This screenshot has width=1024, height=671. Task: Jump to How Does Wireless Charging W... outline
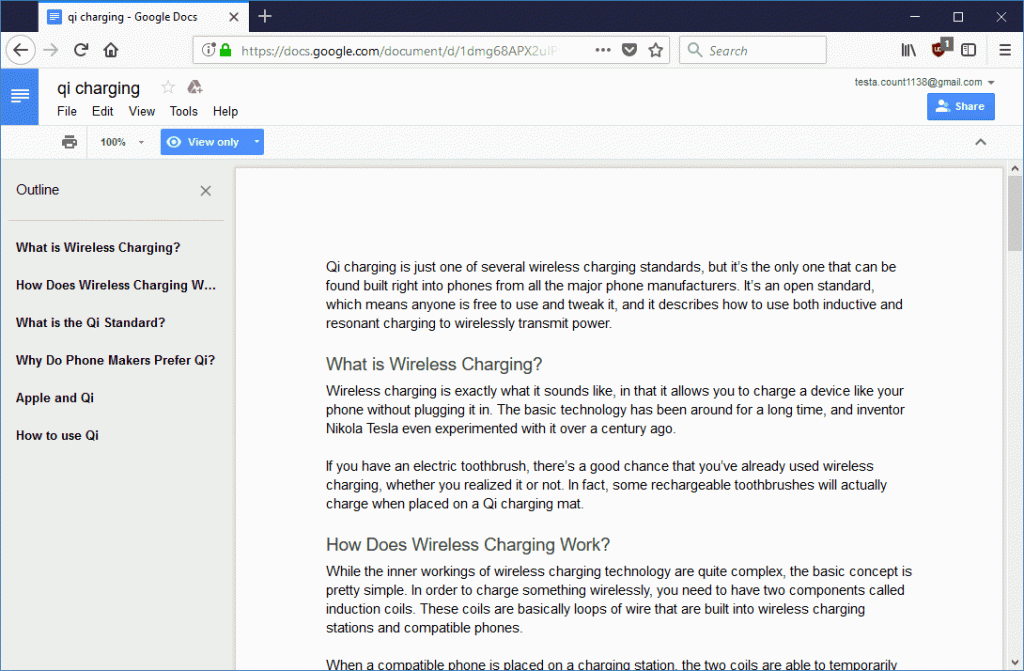point(116,285)
